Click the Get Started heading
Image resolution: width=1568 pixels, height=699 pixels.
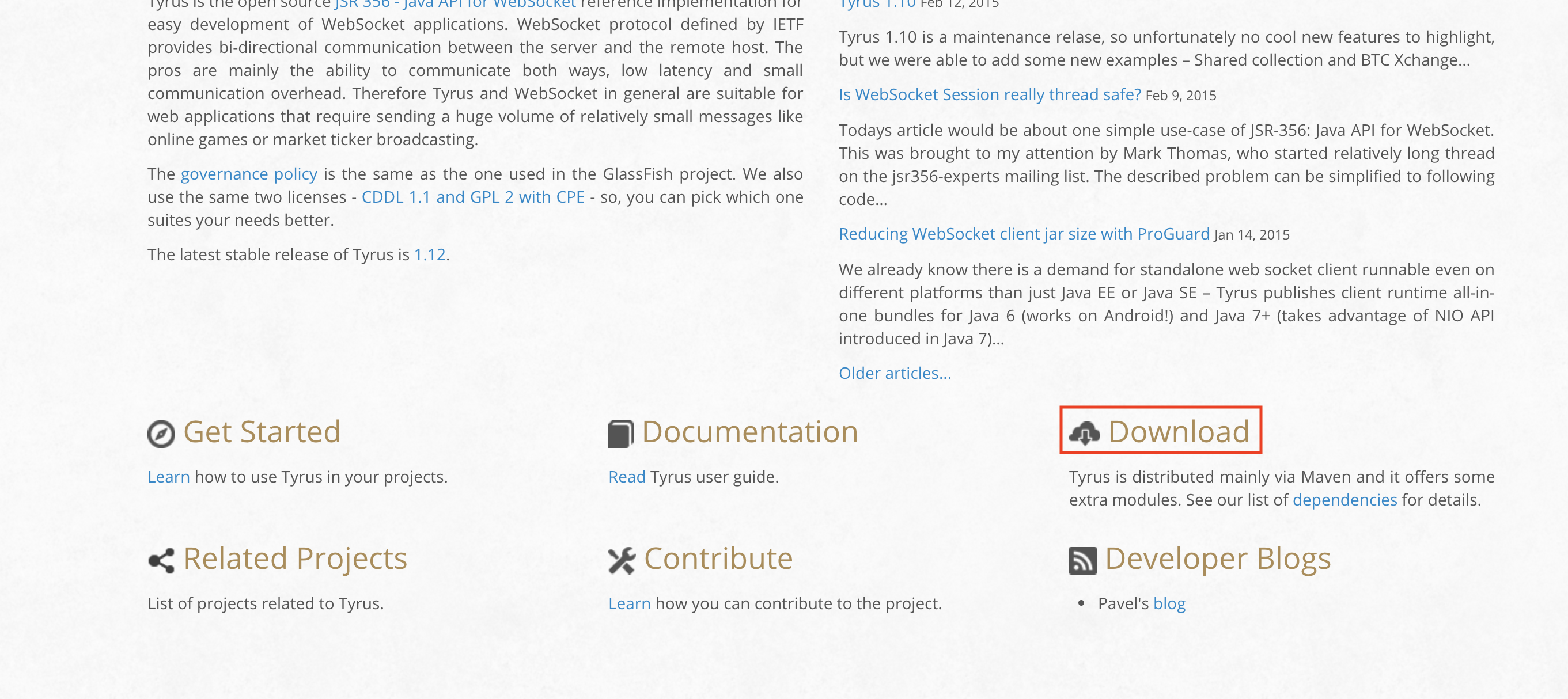pos(262,432)
